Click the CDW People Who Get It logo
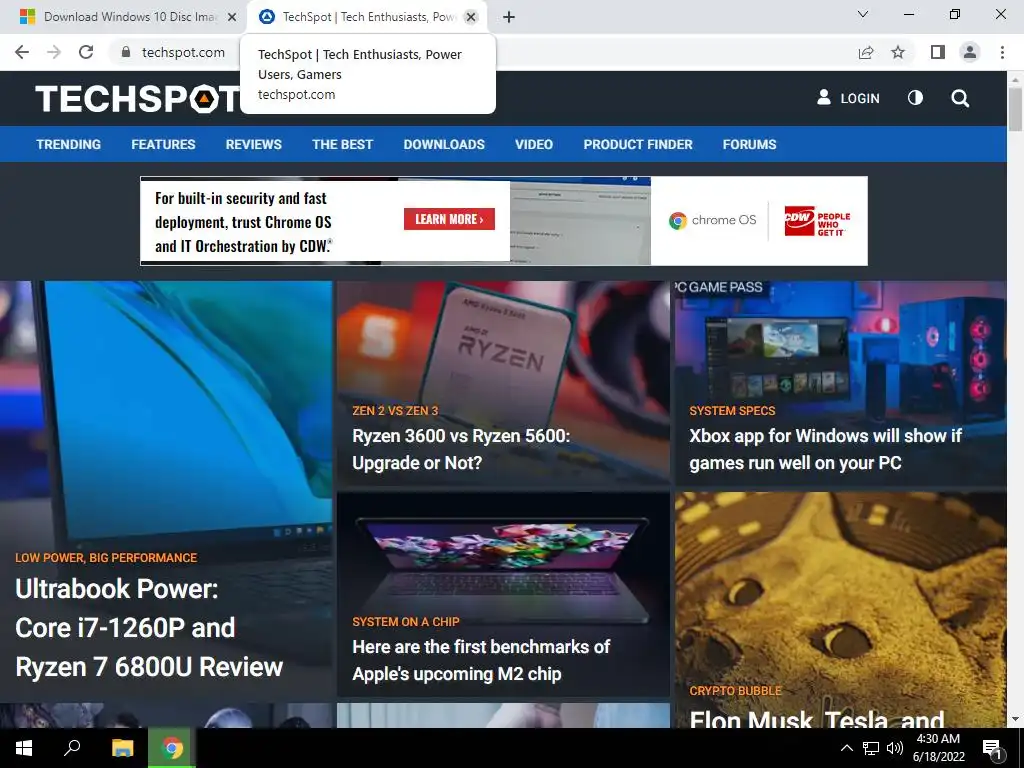The image size is (1024, 768). point(817,223)
